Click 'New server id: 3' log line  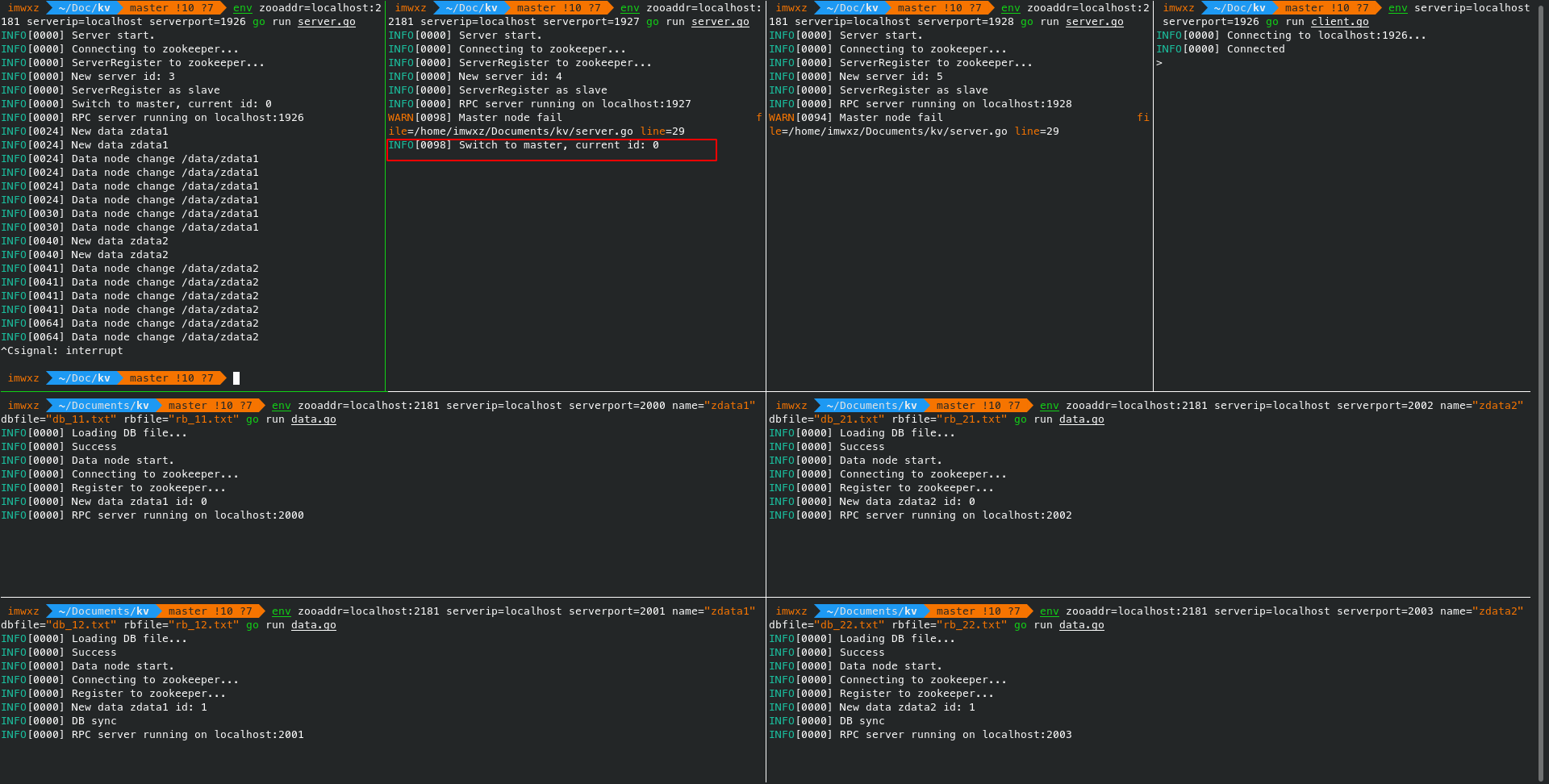(88, 77)
